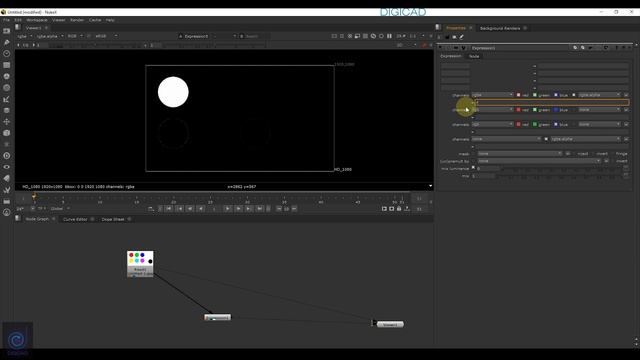640x360 pixels.
Task: Open the ToolSets icon in left toolbar
Action: point(7,190)
